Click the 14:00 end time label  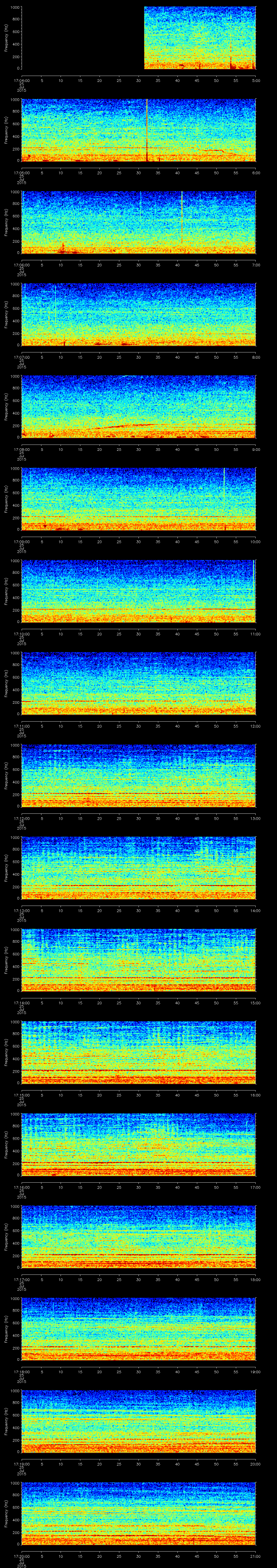click(256, 910)
